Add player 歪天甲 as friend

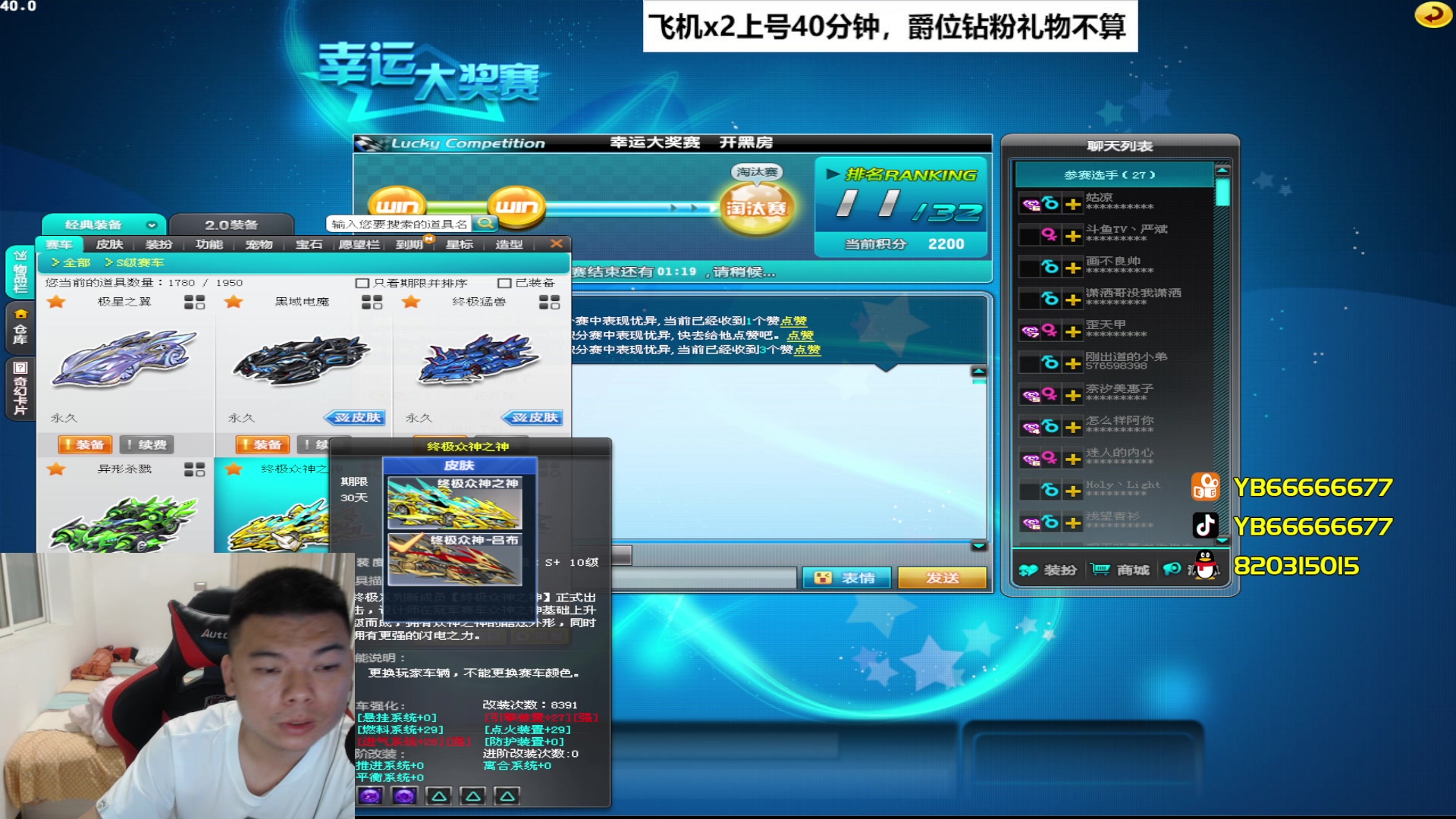click(1072, 332)
